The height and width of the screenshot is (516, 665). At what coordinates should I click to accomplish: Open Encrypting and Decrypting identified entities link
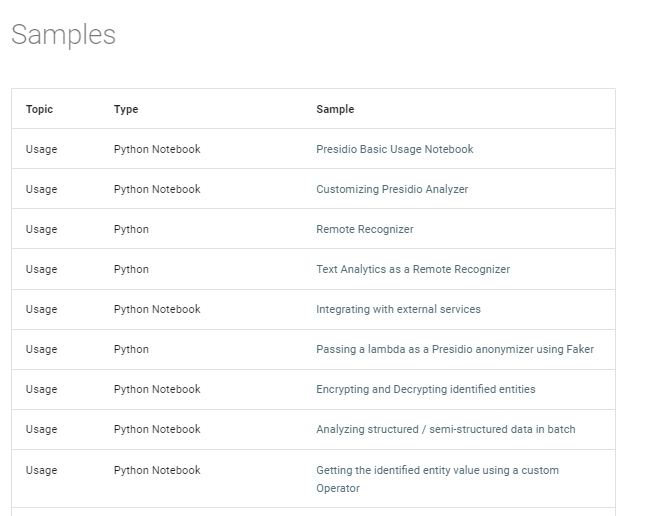click(426, 389)
